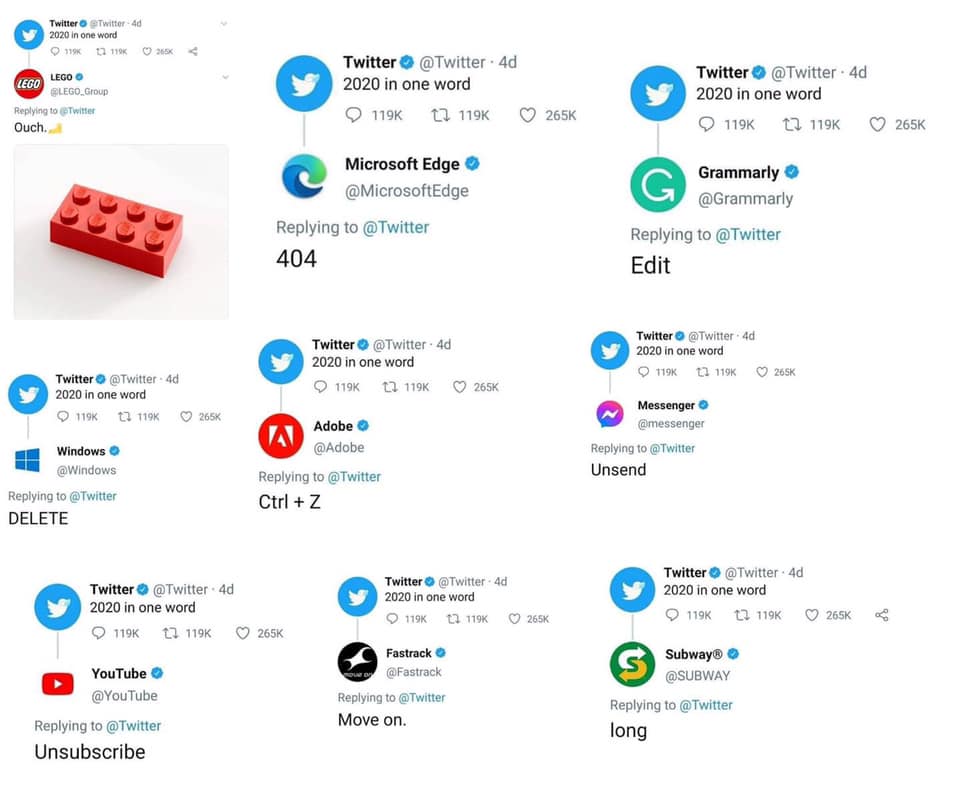Screen dimensions: 960x804
Task: Select the Windows logo avatar
Action: (x=28, y=460)
